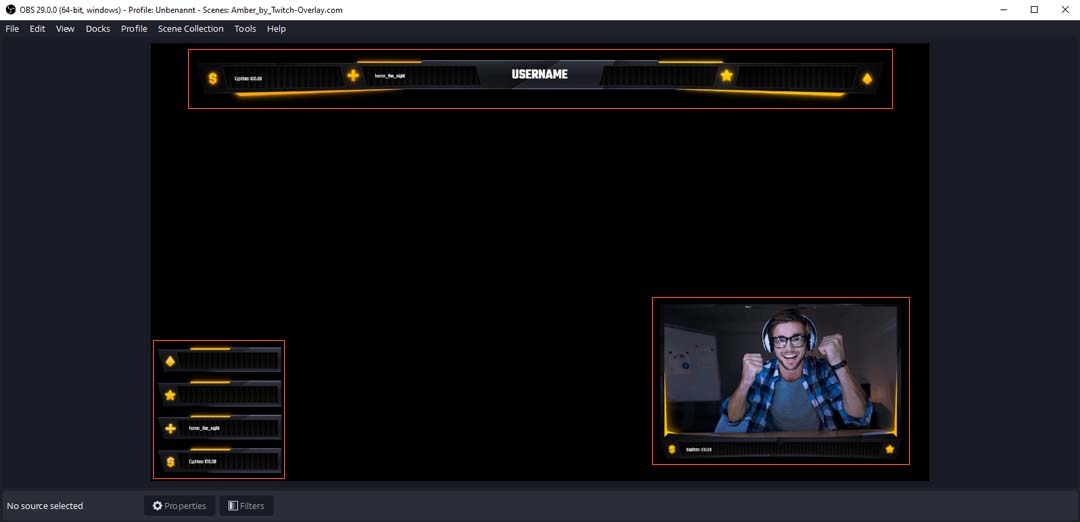Image resolution: width=1080 pixels, height=522 pixels.
Task: Click the OBS logo in title bar
Action: (10, 10)
